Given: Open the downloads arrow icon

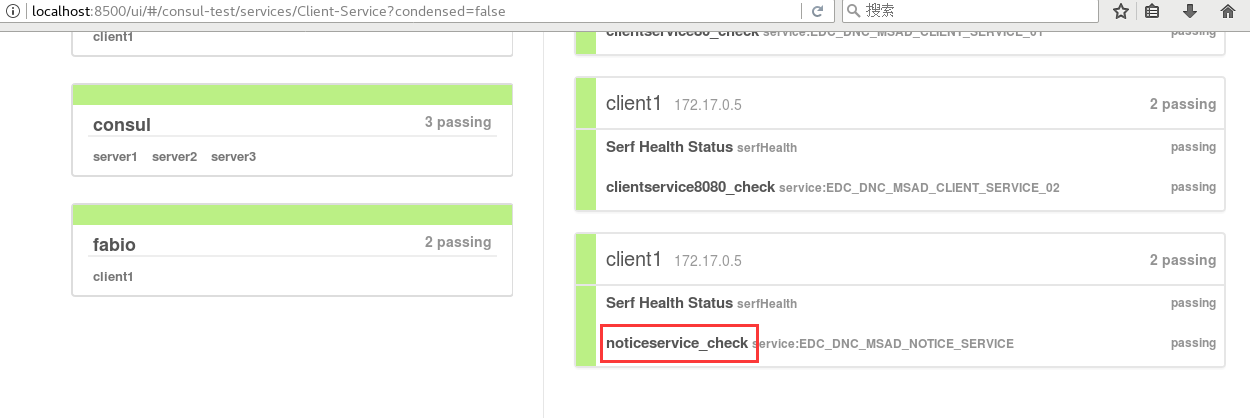Looking at the screenshot, I should pyautogui.click(x=1190, y=11).
